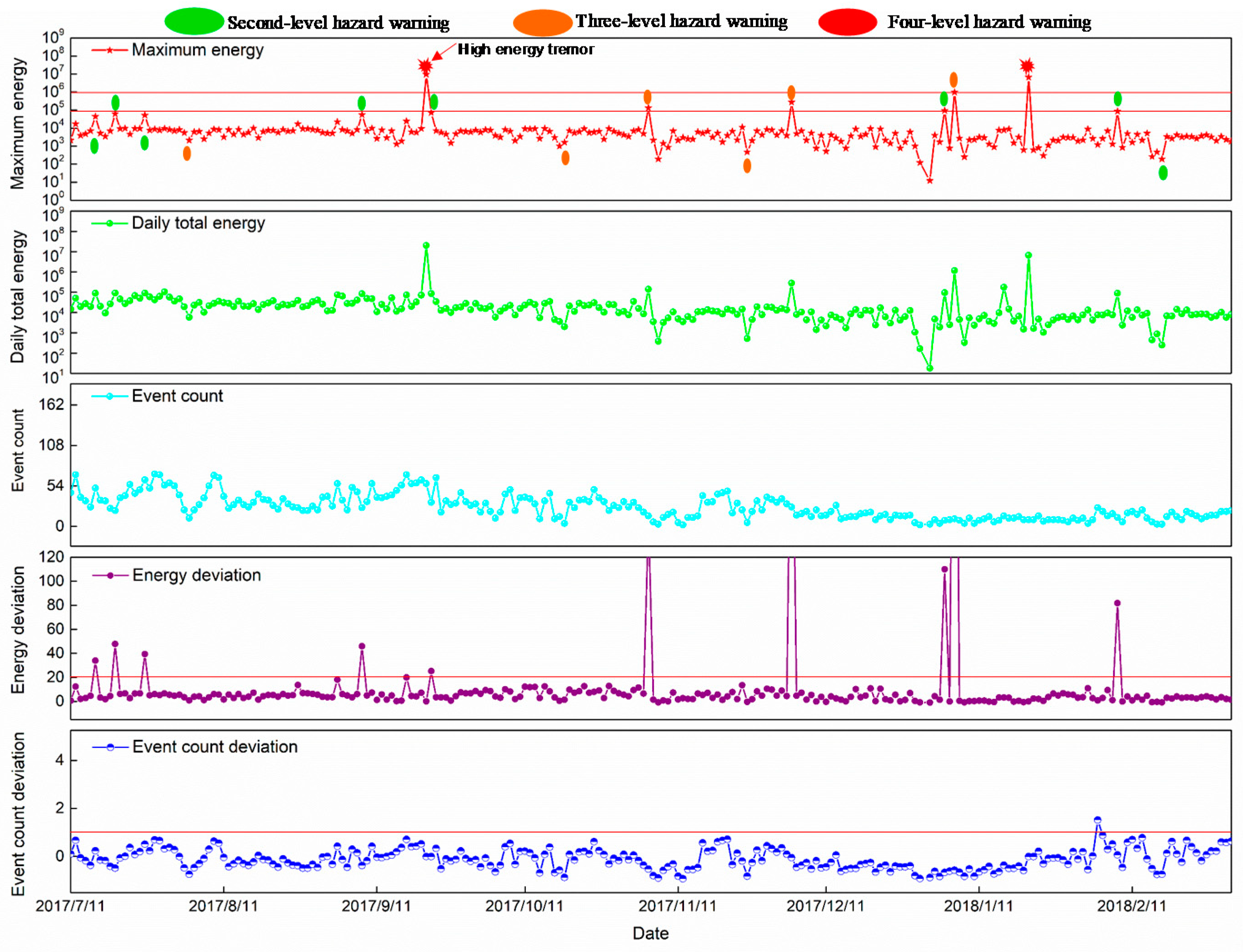Click the vertical Maximum energy axis title
This screenshot has height=952, width=1243.
[x=18, y=123]
